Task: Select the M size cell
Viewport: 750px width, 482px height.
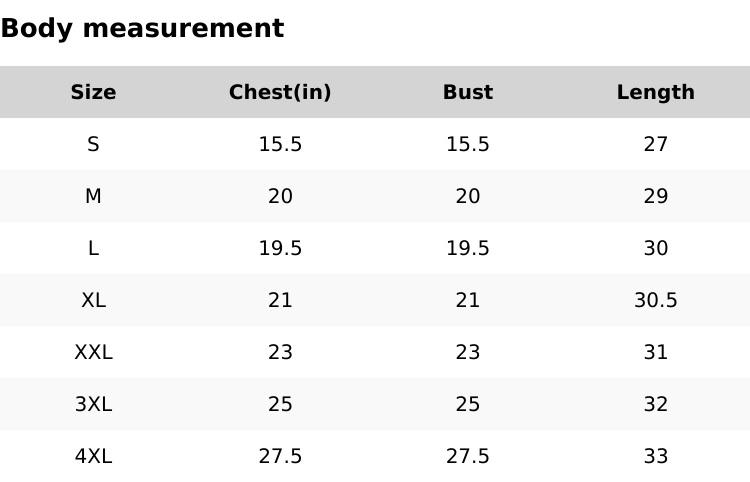Action: pyautogui.click(x=93, y=196)
